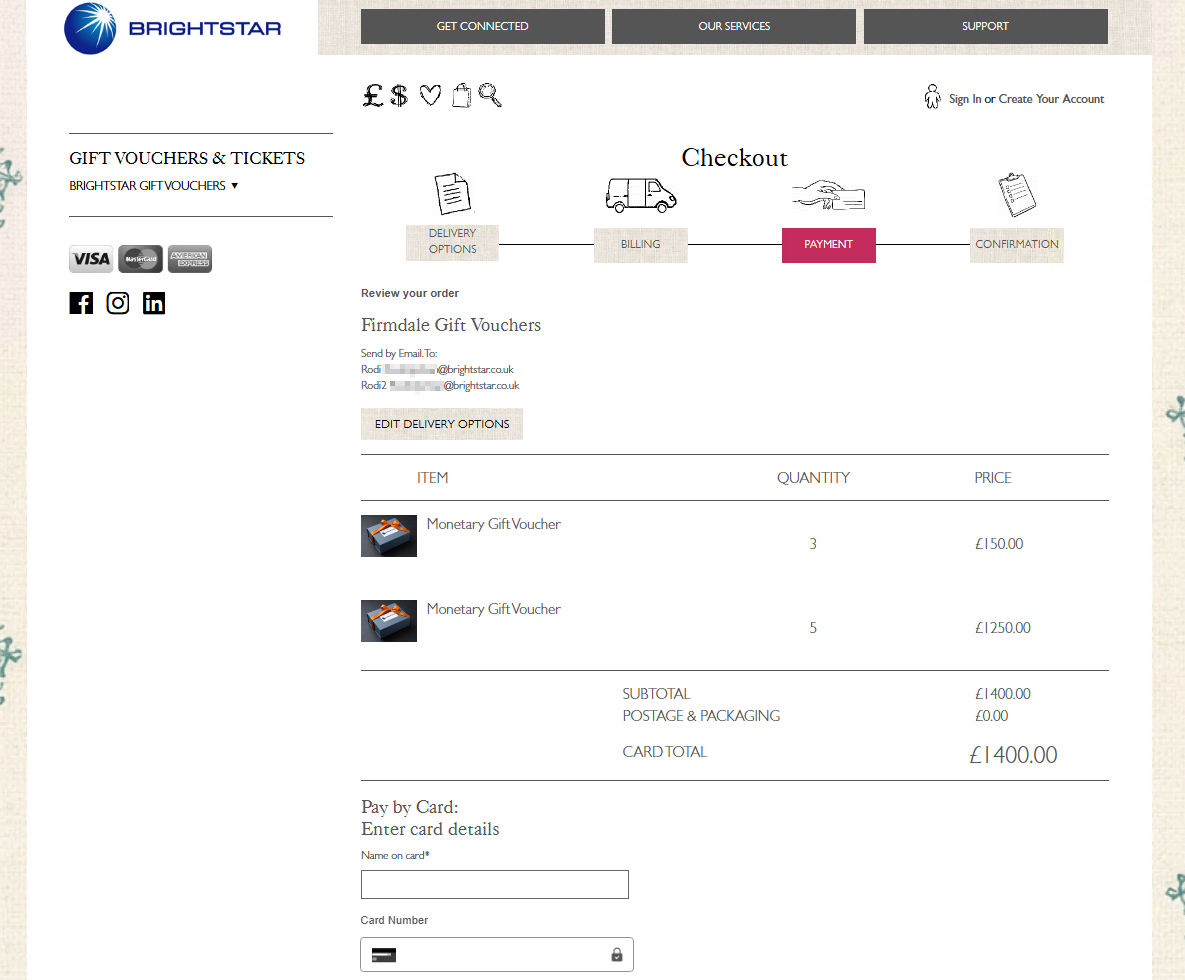1185x980 pixels.
Task: Expand the Brightstar Gift Vouchers dropdown
Action: pyautogui.click(x=153, y=185)
